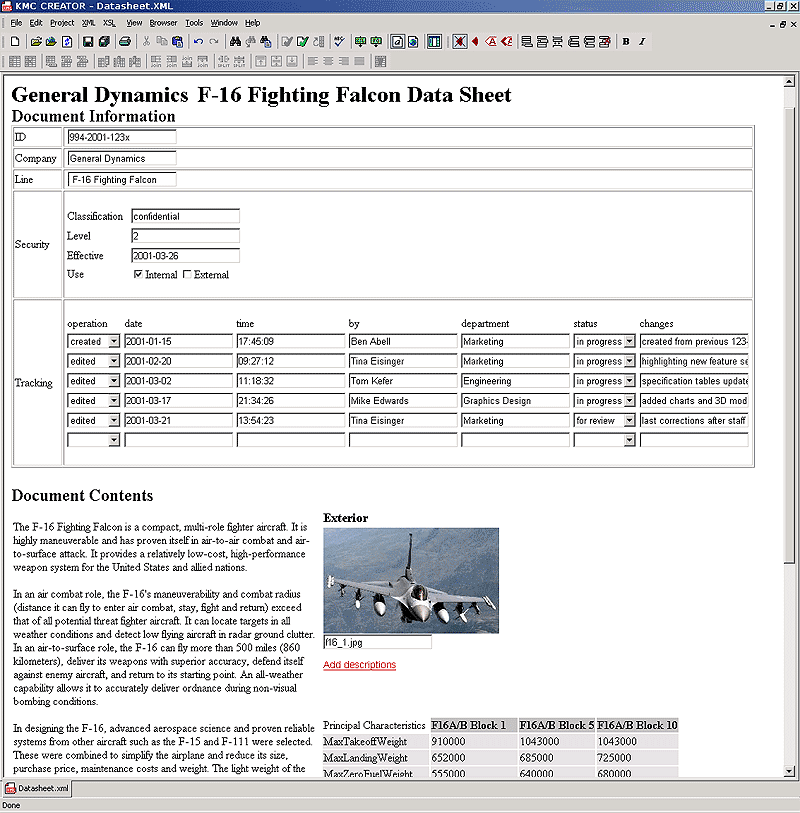Click the Print icon
Viewport: 800px width, 813px height.
(x=125, y=41)
